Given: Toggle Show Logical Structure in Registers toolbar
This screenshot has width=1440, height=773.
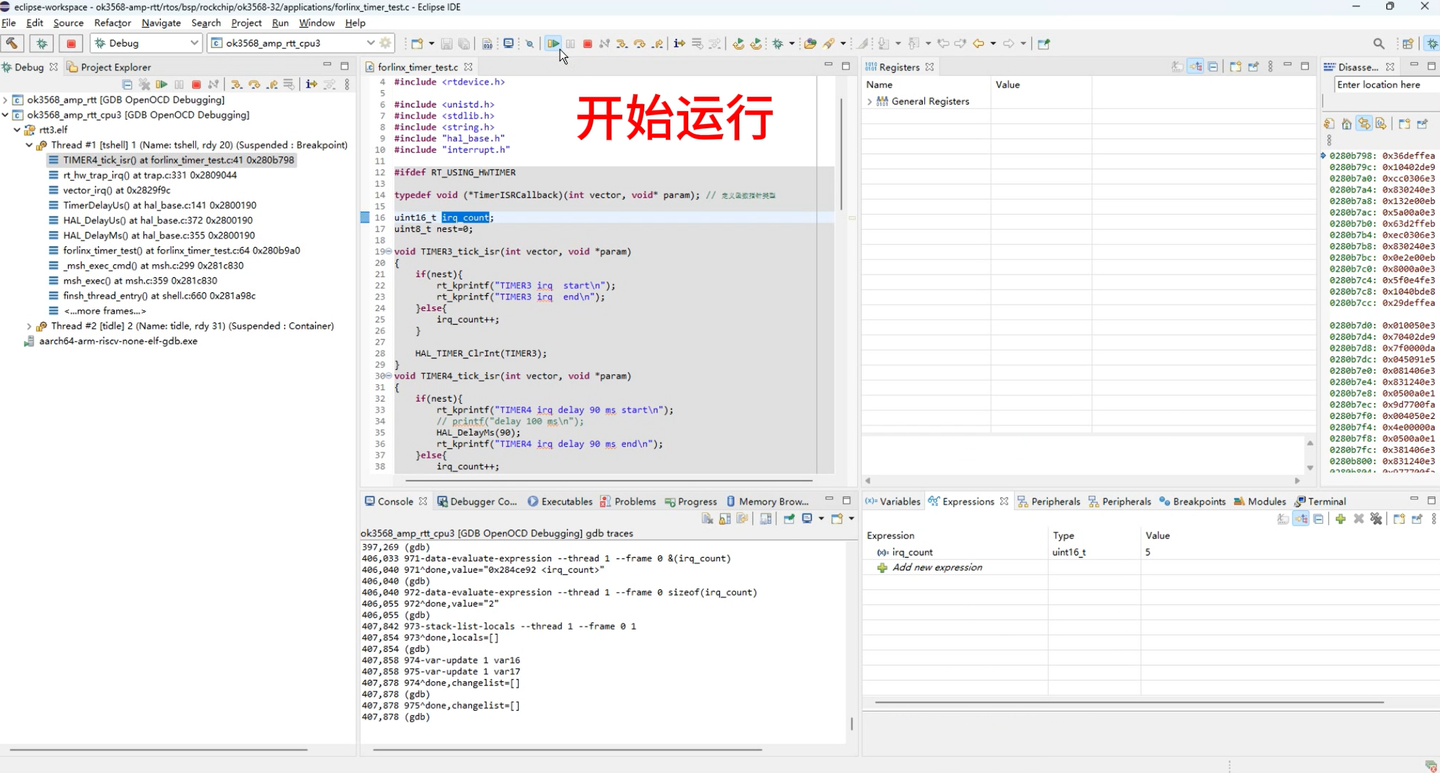Looking at the screenshot, I should (x=1195, y=67).
